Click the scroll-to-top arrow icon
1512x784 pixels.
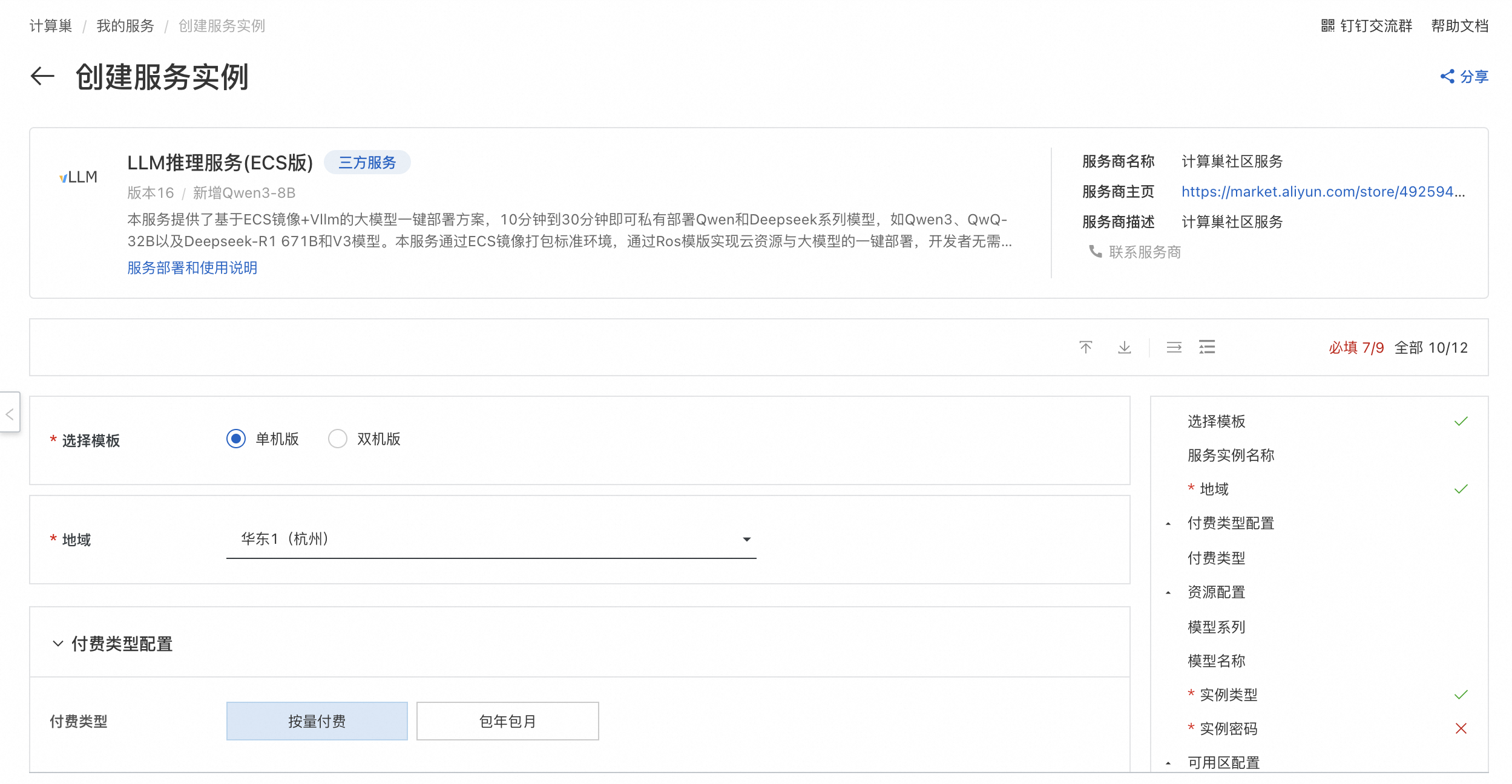pos(1085,347)
